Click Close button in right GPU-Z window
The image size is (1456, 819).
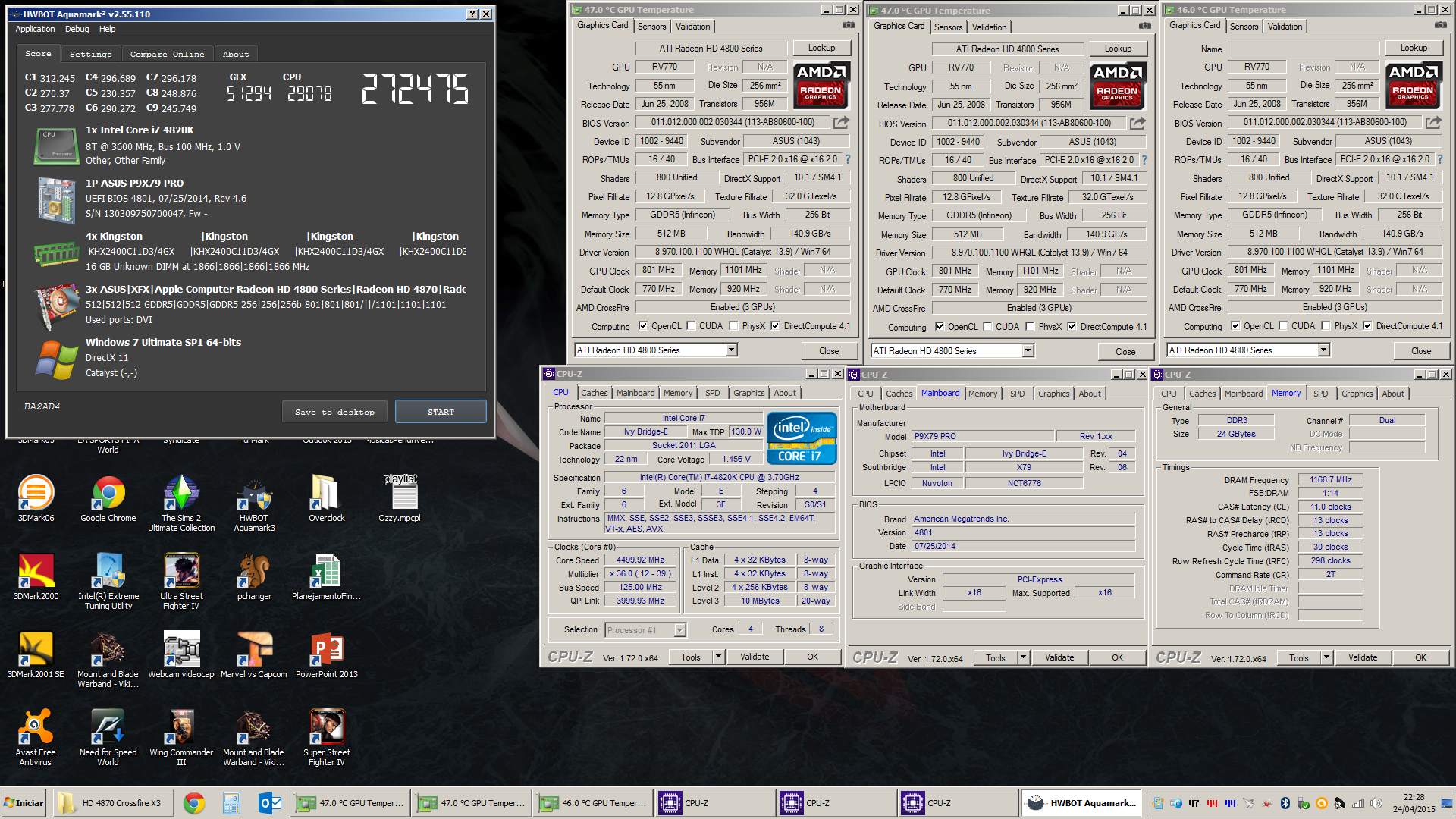(1421, 351)
